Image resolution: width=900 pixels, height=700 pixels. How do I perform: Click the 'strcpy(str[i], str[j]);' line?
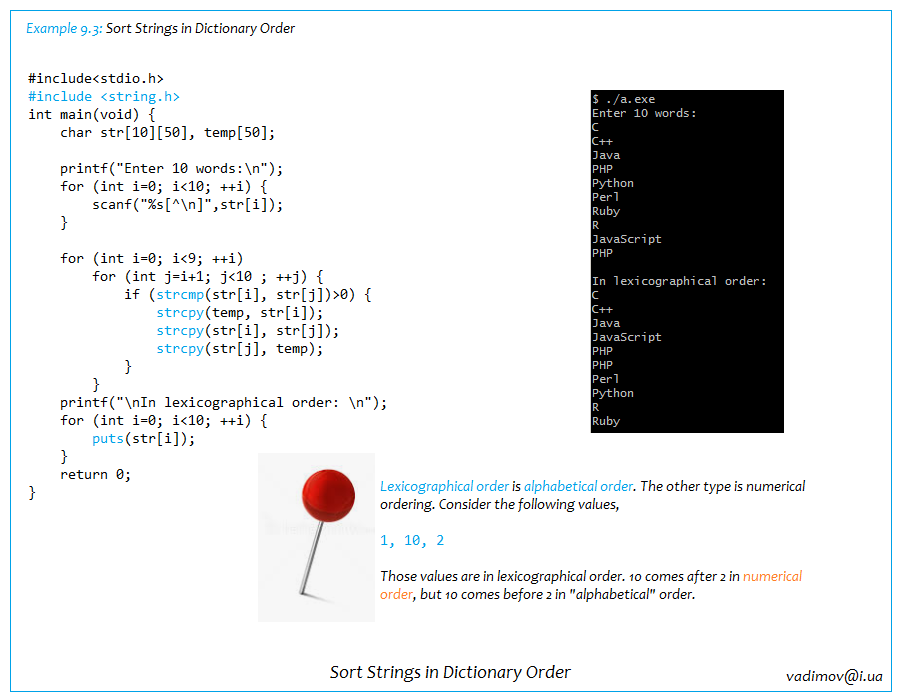(x=248, y=331)
